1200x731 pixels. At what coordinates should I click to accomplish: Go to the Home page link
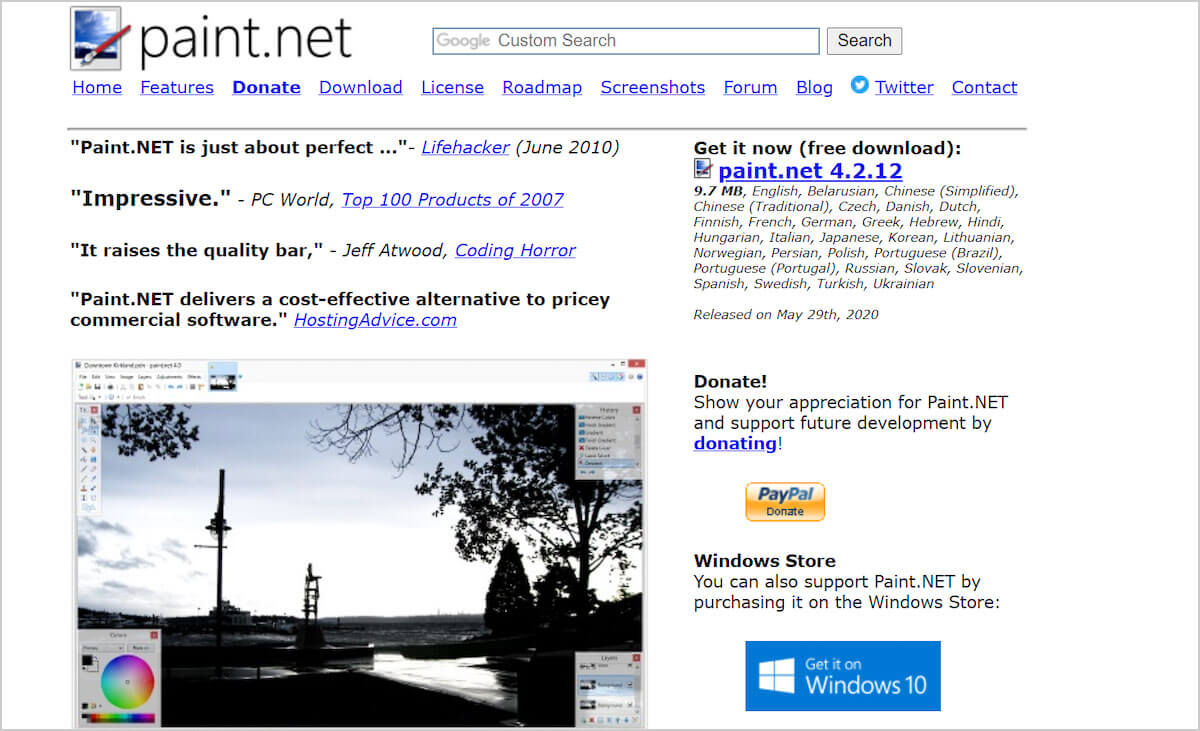97,87
